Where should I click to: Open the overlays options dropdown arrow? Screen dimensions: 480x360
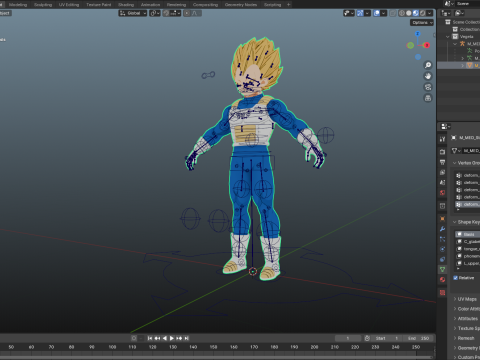point(384,13)
